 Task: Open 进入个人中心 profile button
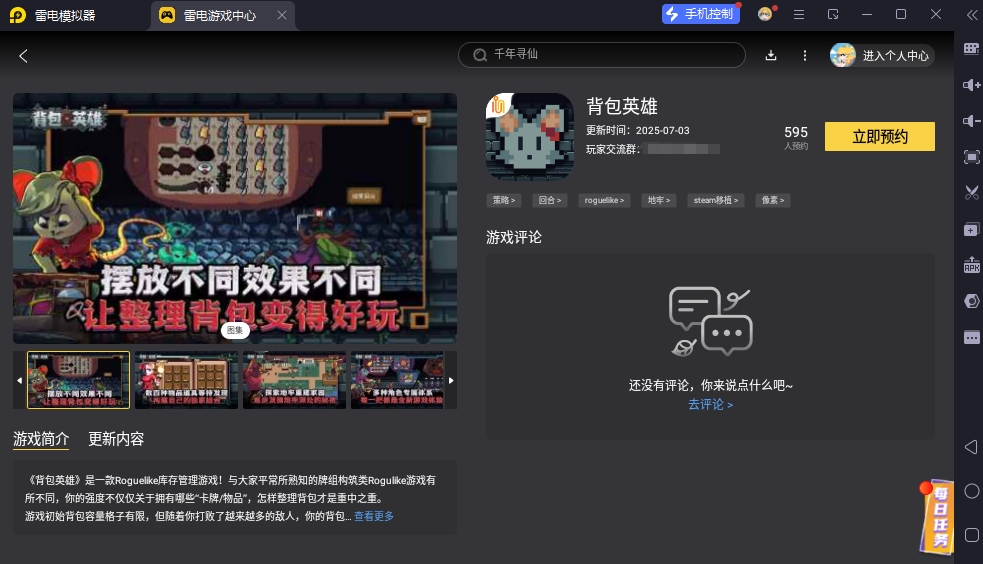pos(881,56)
